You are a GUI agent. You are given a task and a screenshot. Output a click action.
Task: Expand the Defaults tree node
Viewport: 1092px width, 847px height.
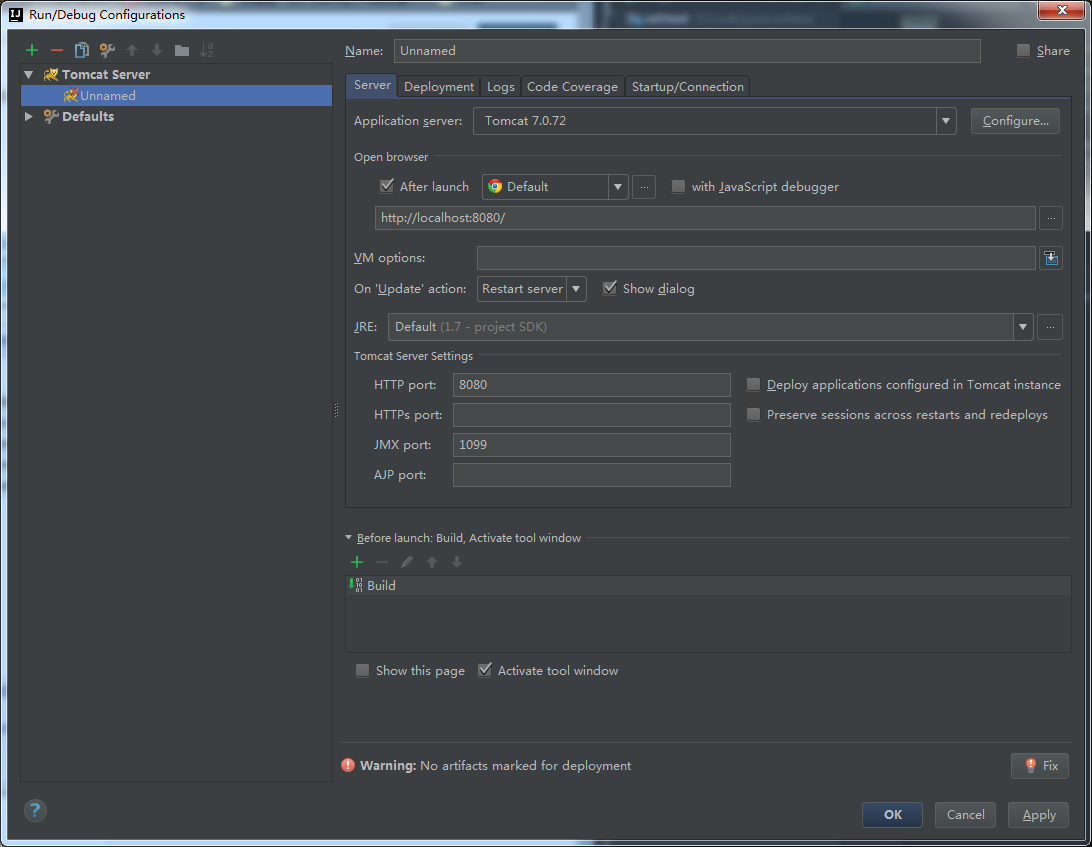pos(29,116)
